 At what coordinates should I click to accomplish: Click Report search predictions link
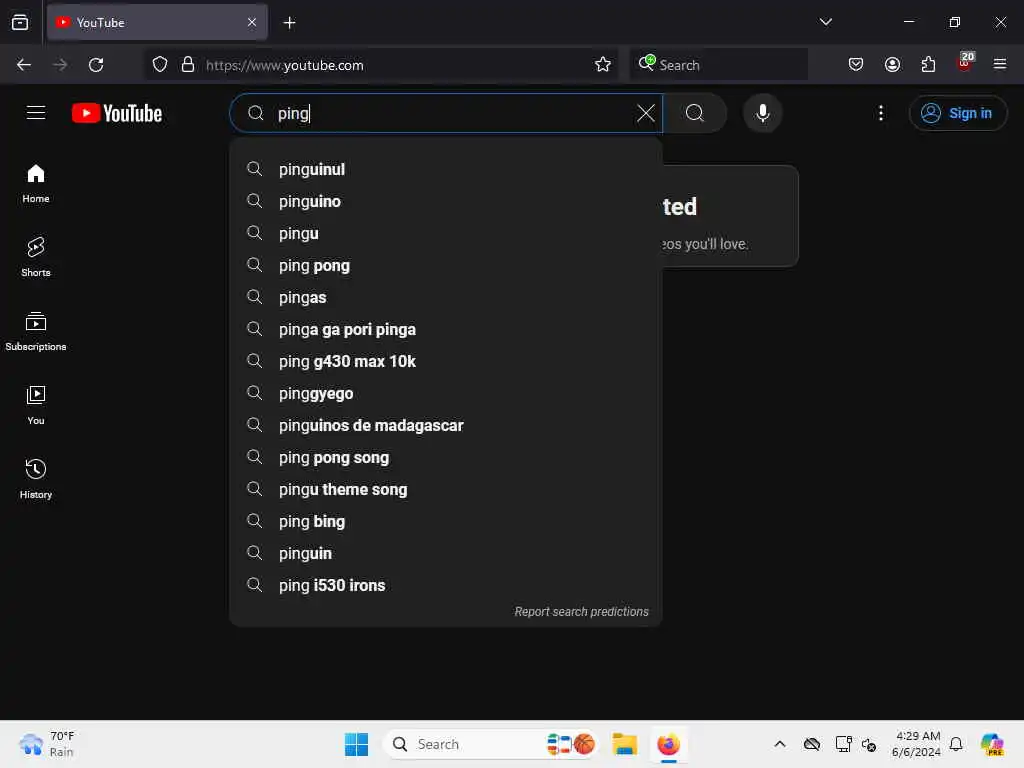tap(581, 611)
